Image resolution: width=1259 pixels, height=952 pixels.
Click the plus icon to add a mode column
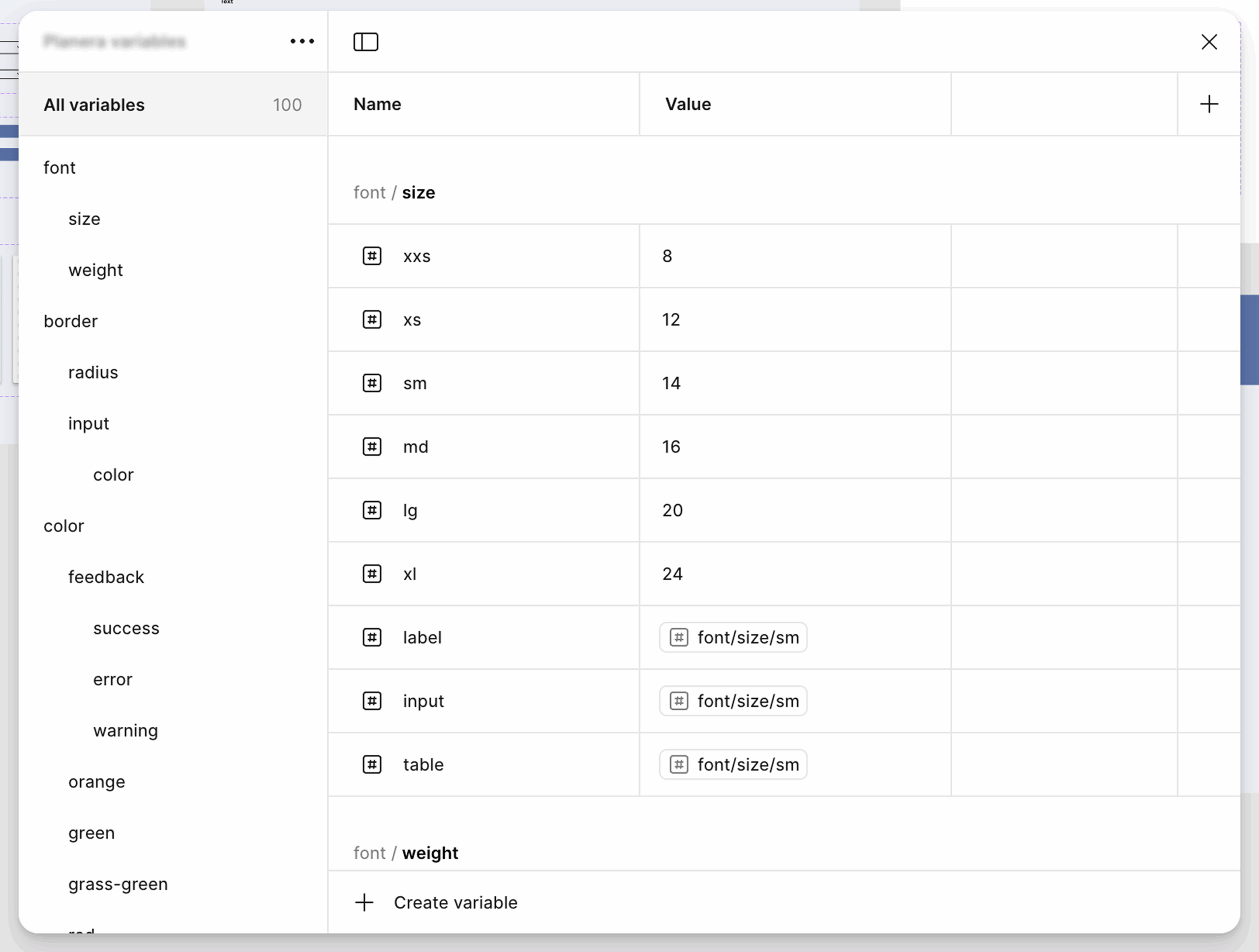(x=1208, y=104)
